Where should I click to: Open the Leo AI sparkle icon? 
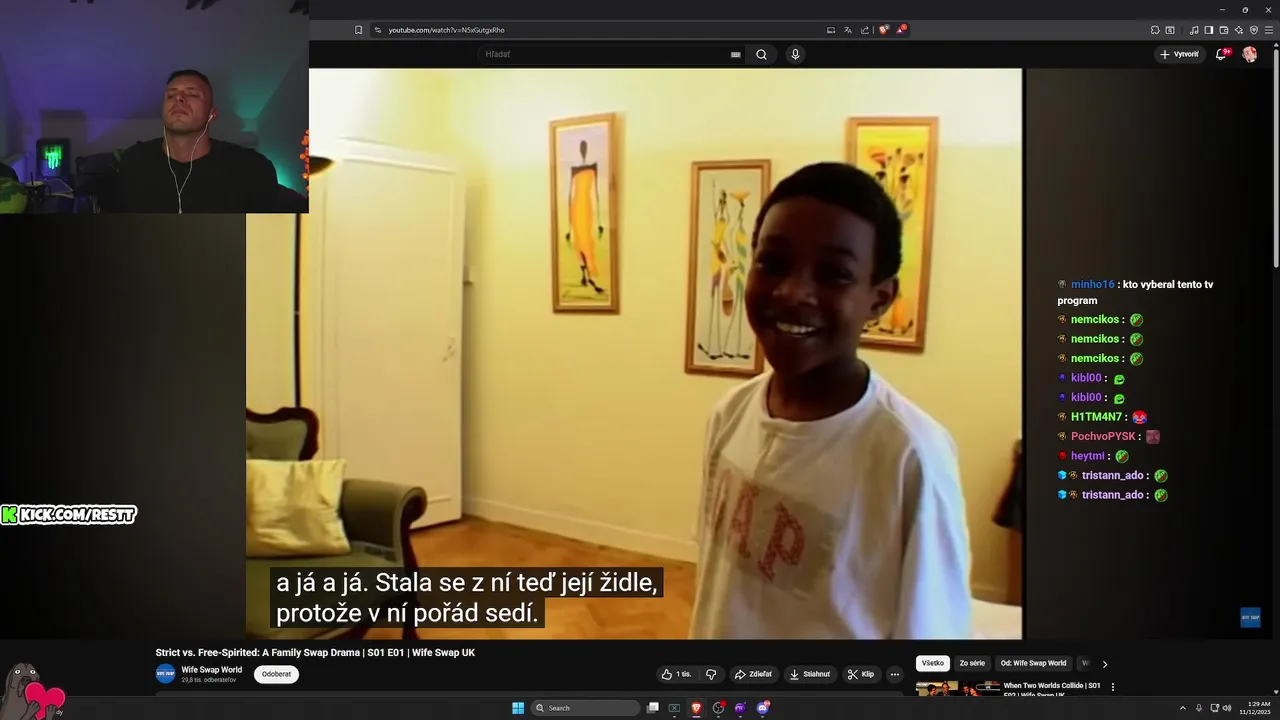(x=1239, y=30)
